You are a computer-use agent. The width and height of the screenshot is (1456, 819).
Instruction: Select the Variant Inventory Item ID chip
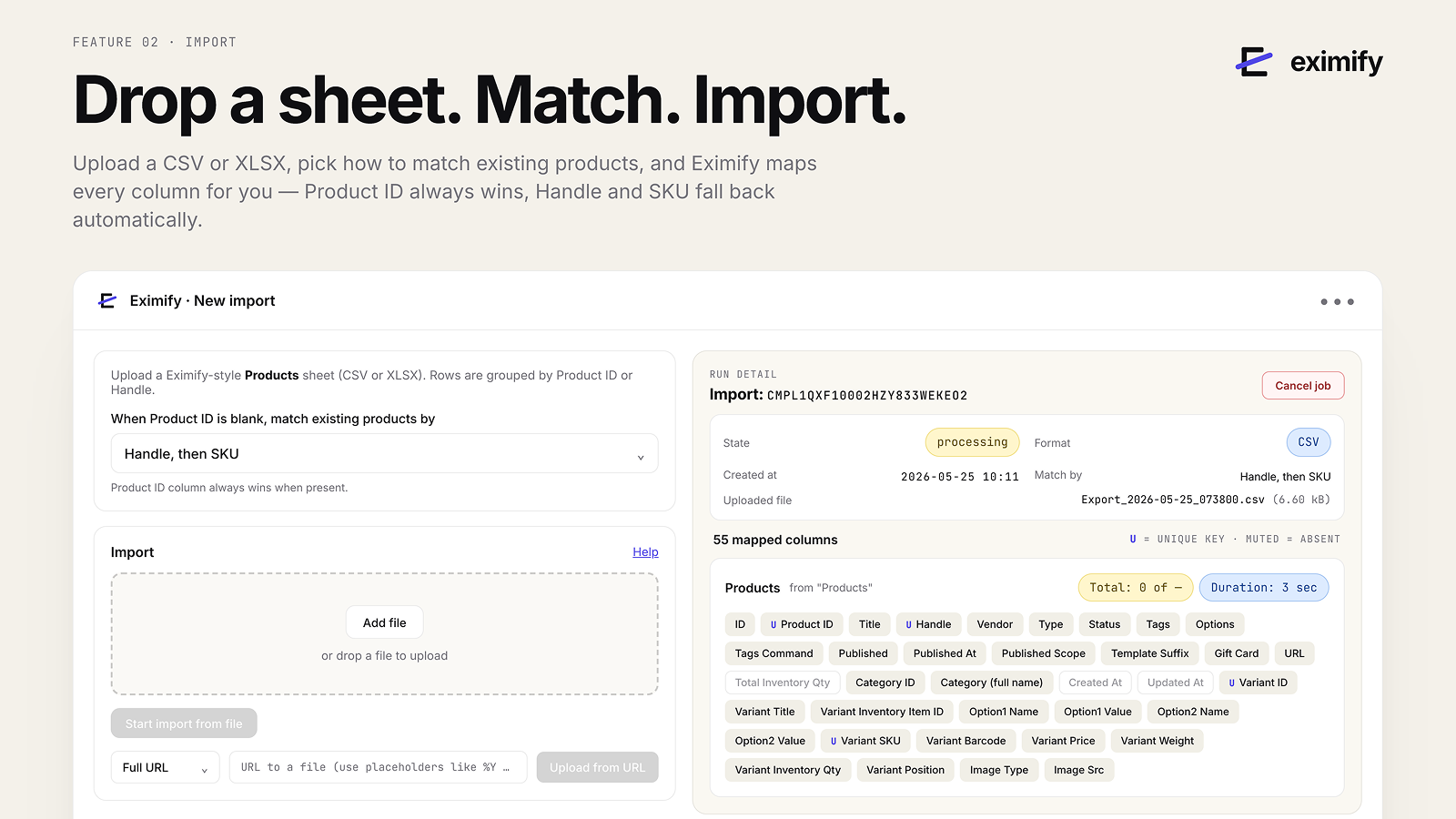882,712
